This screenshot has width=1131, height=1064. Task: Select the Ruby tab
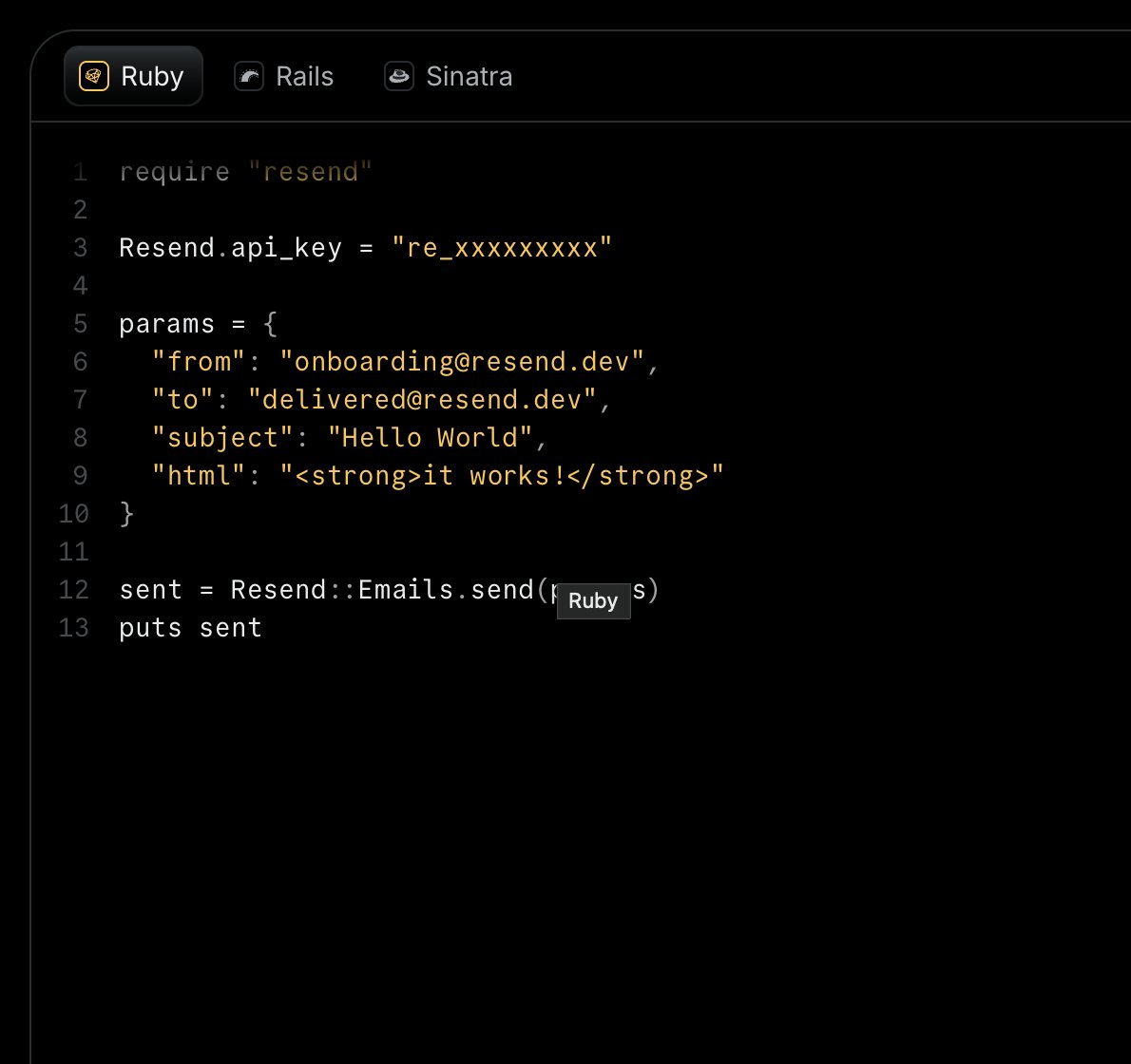pyautogui.click(x=133, y=76)
